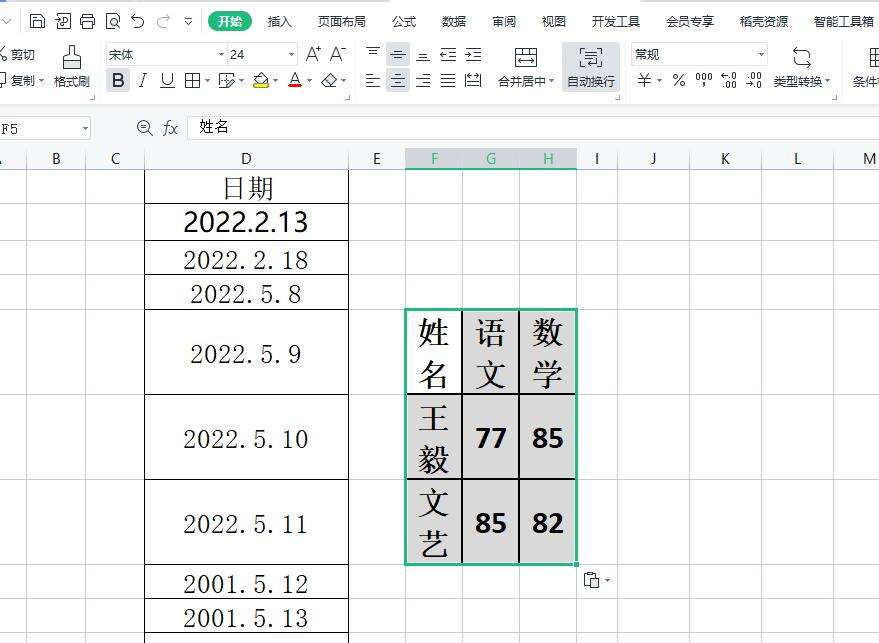Click the zoom magnifier icon beside fx
The image size is (879, 643).
145,128
